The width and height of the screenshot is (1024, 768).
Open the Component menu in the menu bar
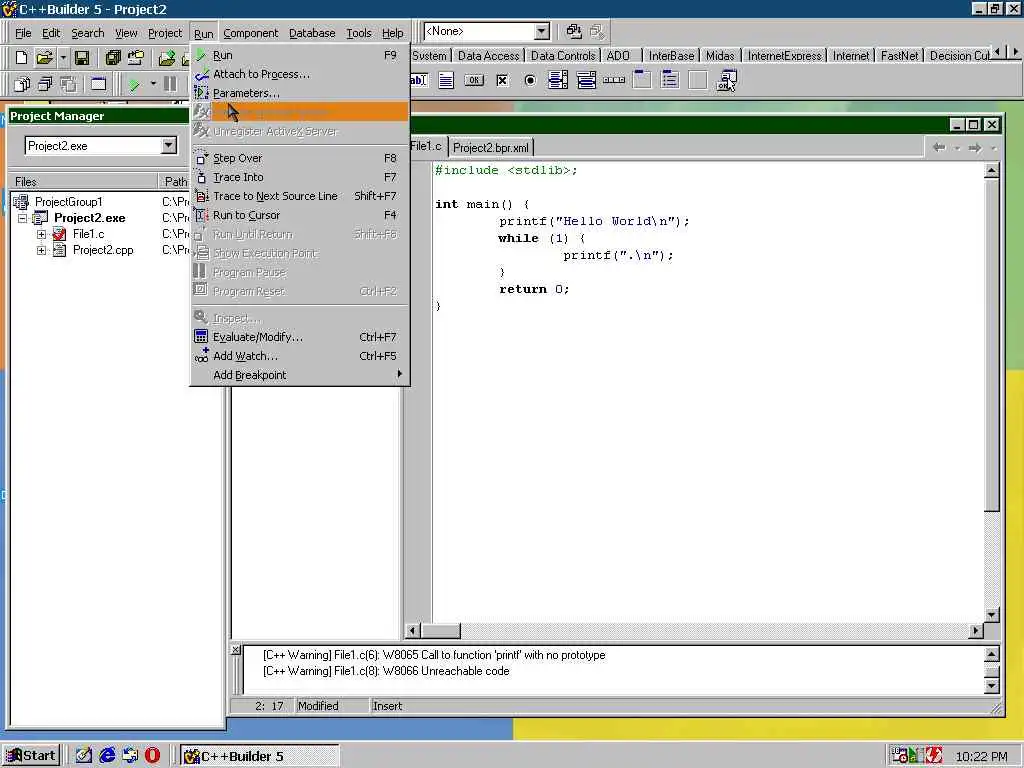[251, 33]
